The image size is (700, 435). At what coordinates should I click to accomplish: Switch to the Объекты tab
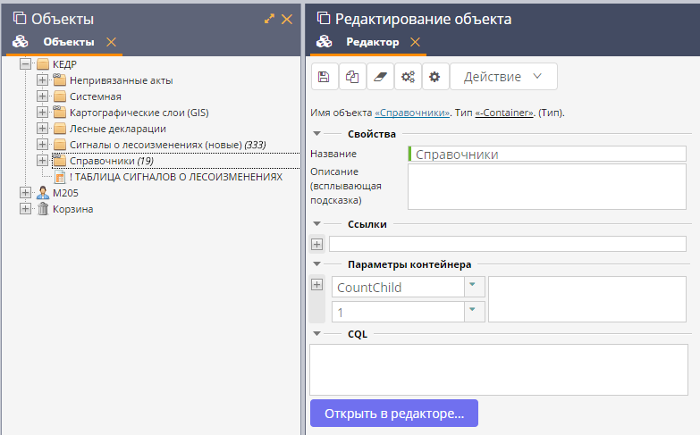[x=69, y=42]
